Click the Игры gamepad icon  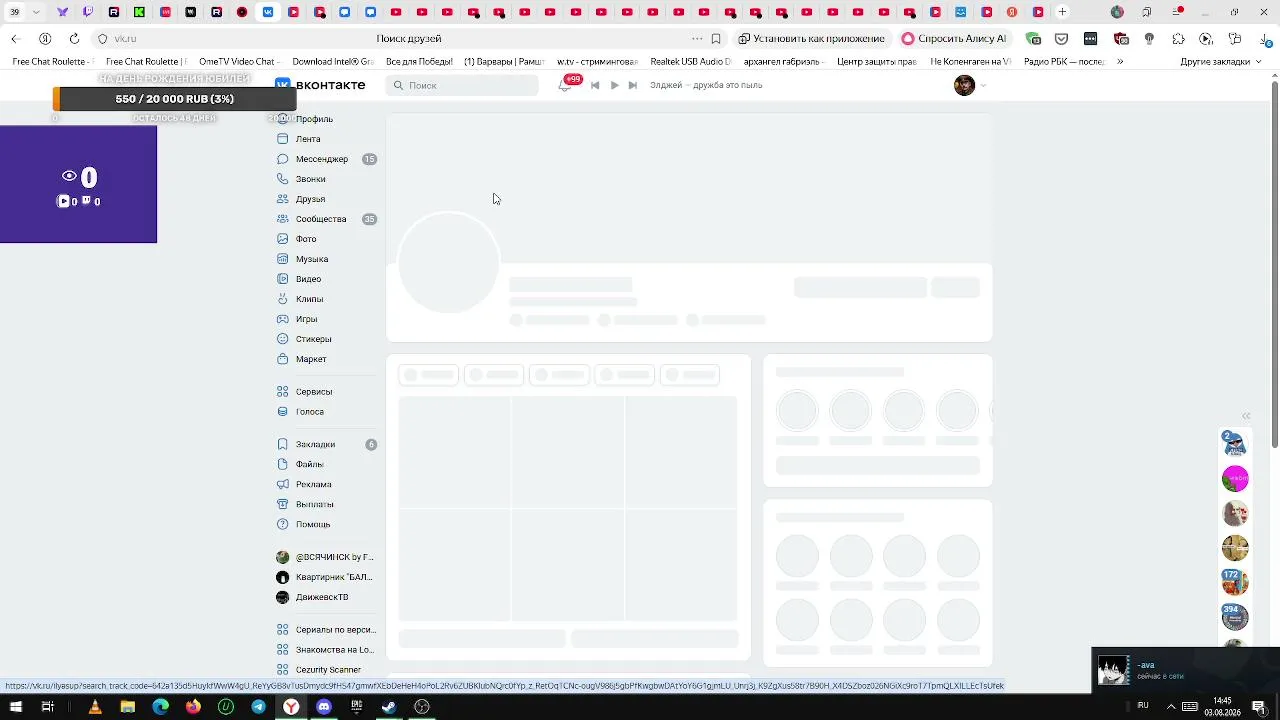click(x=283, y=319)
